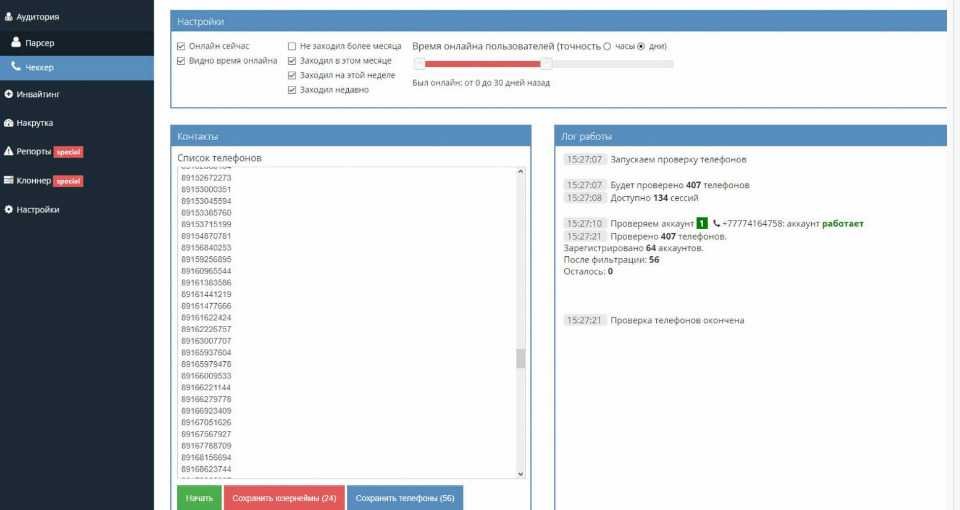Toggle Заходил на этой неделе checkbox
960x510 pixels.
(292, 75)
